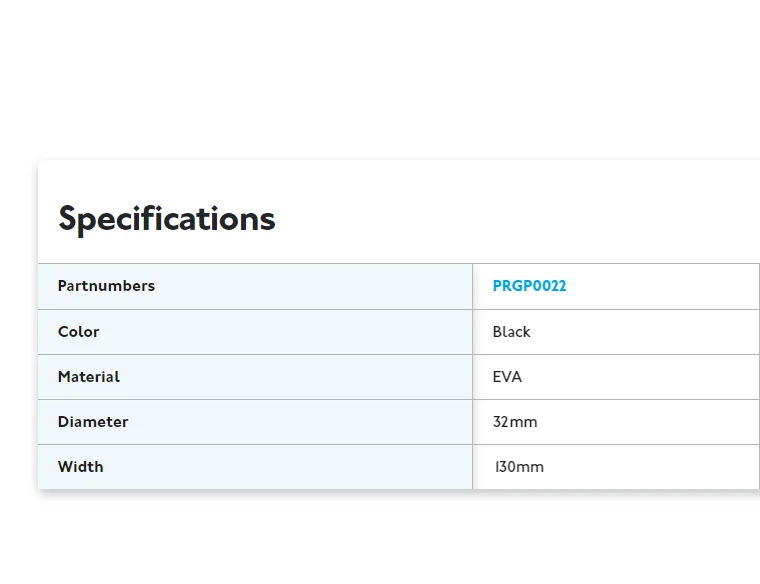Click the Specifications heading

pos(167,219)
